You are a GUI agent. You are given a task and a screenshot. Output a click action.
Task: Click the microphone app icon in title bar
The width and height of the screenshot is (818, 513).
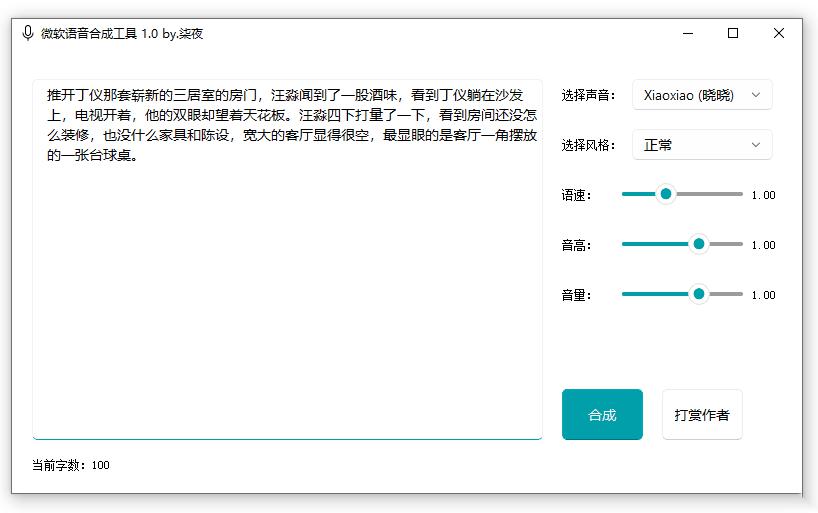[x=28, y=33]
